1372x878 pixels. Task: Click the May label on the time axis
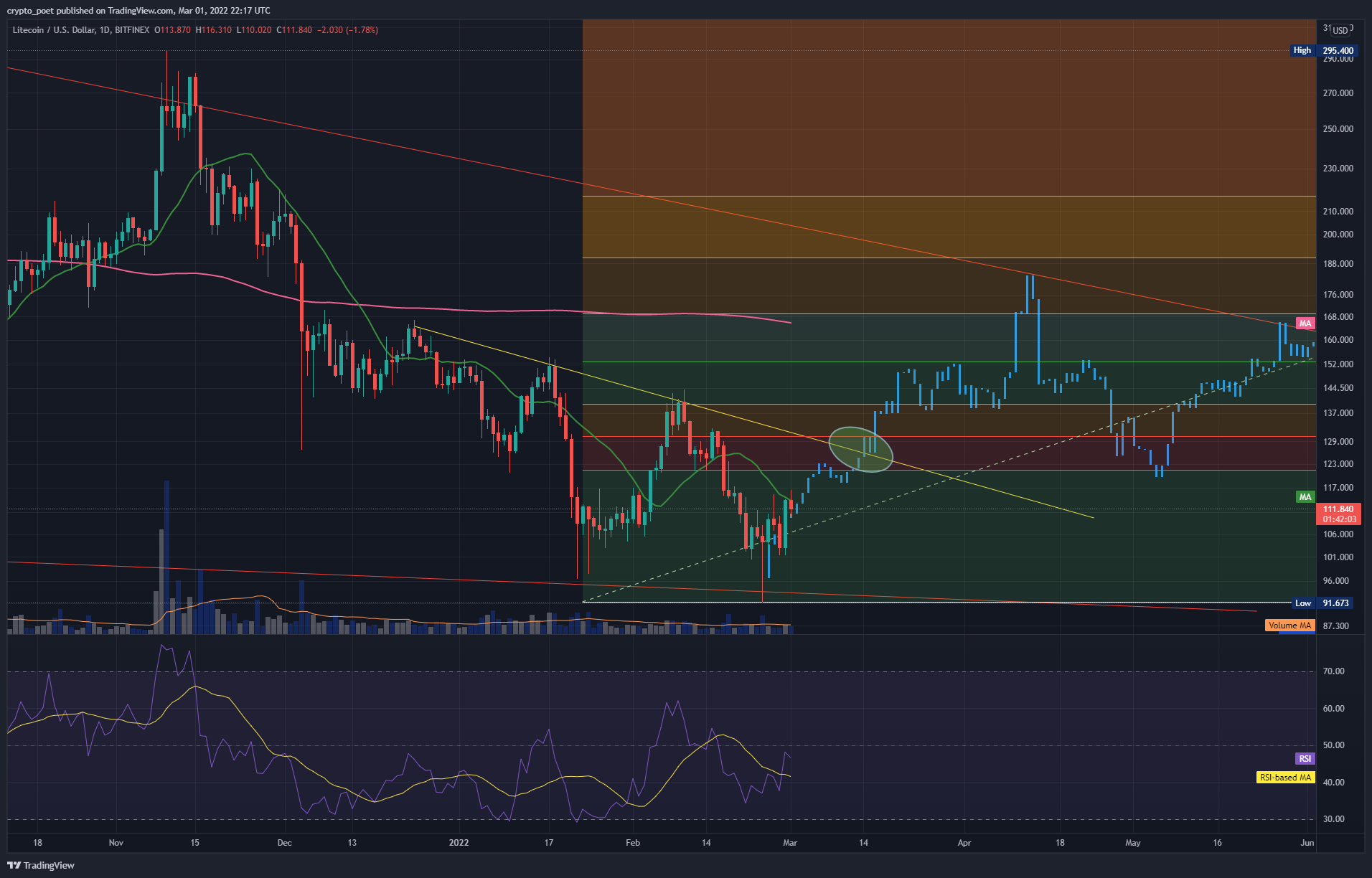(x=1133, y=843)
